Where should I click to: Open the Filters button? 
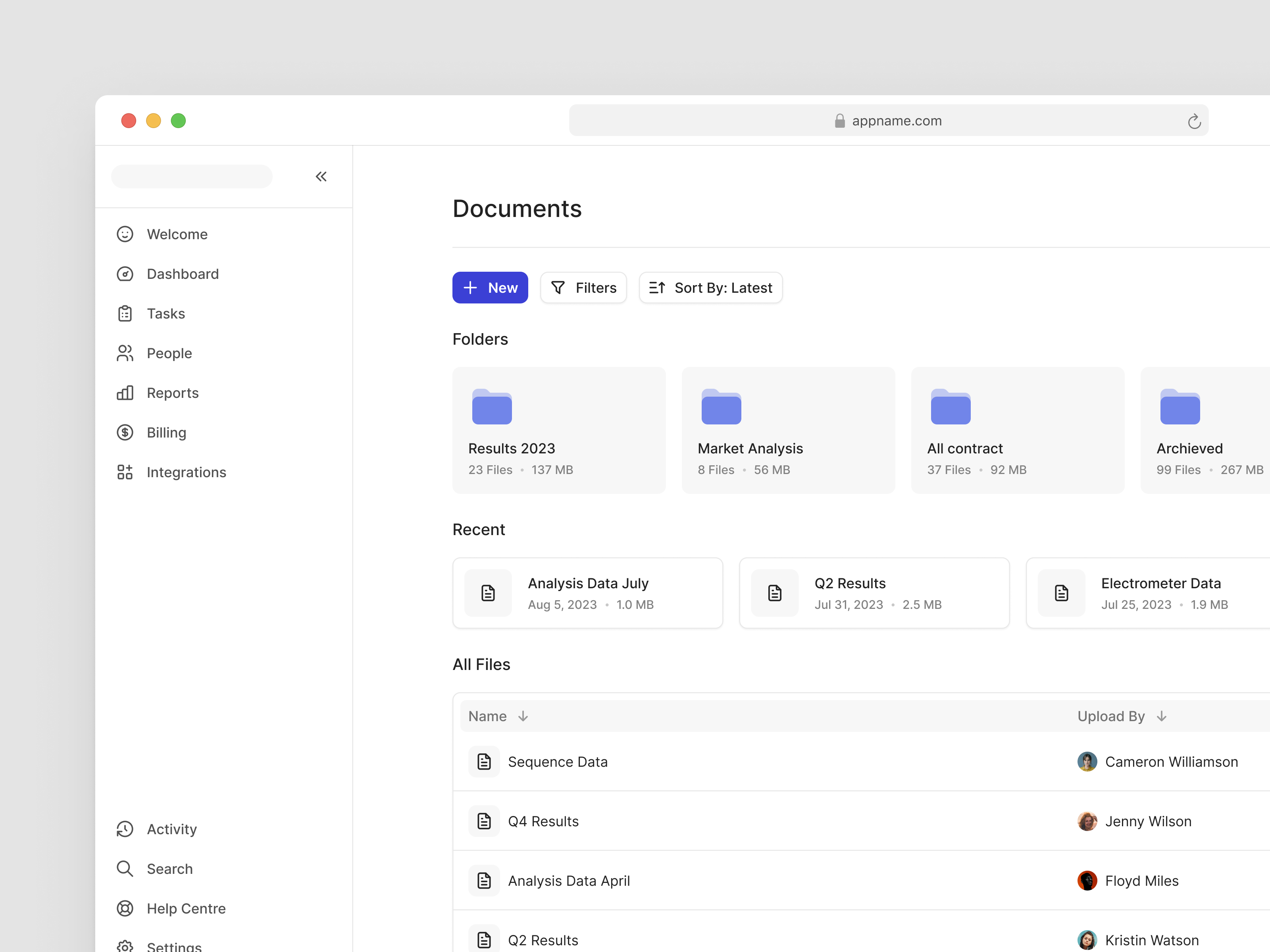click(x=583, y=288)
